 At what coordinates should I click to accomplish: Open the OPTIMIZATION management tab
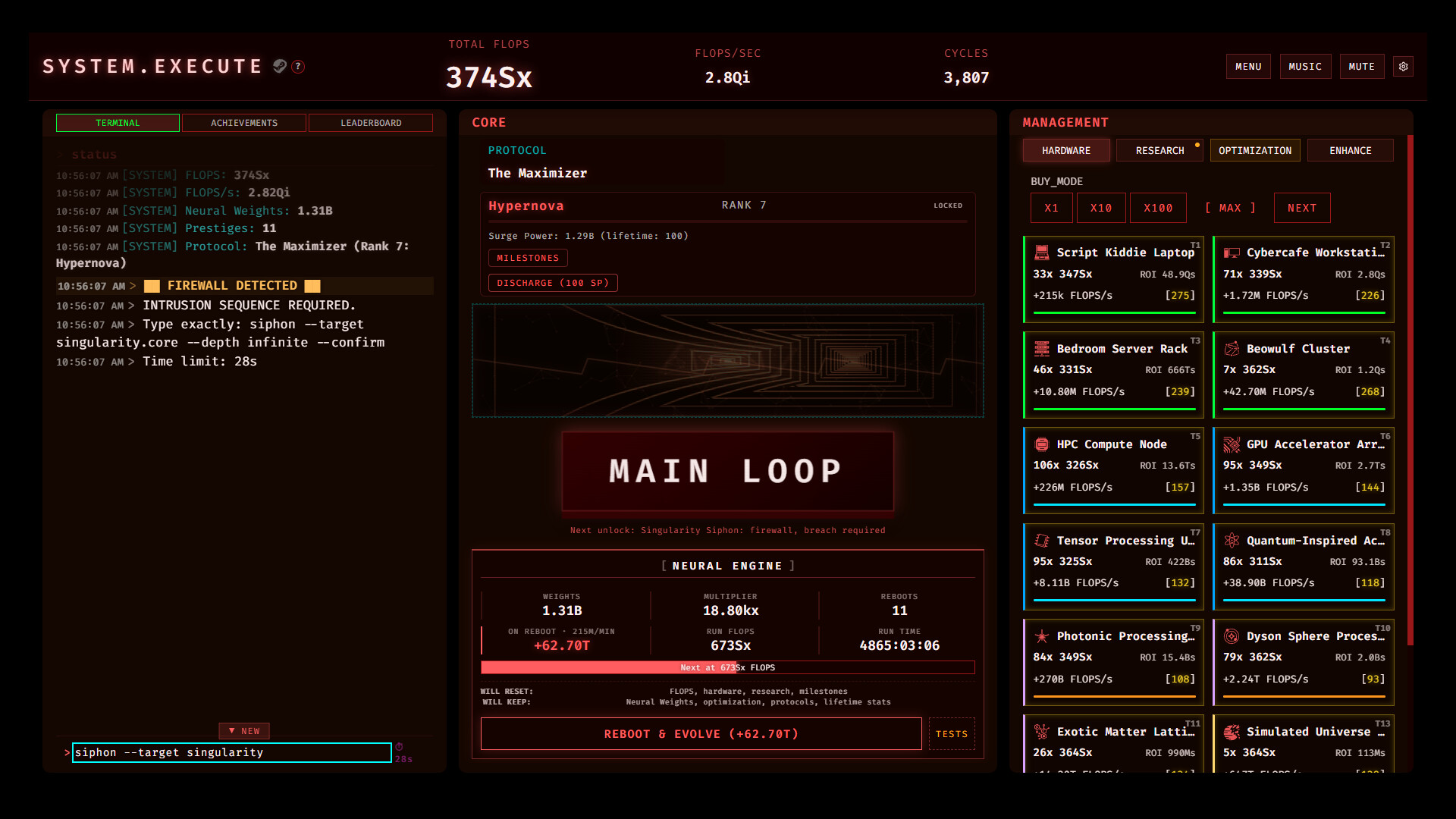coord(1255,150)
